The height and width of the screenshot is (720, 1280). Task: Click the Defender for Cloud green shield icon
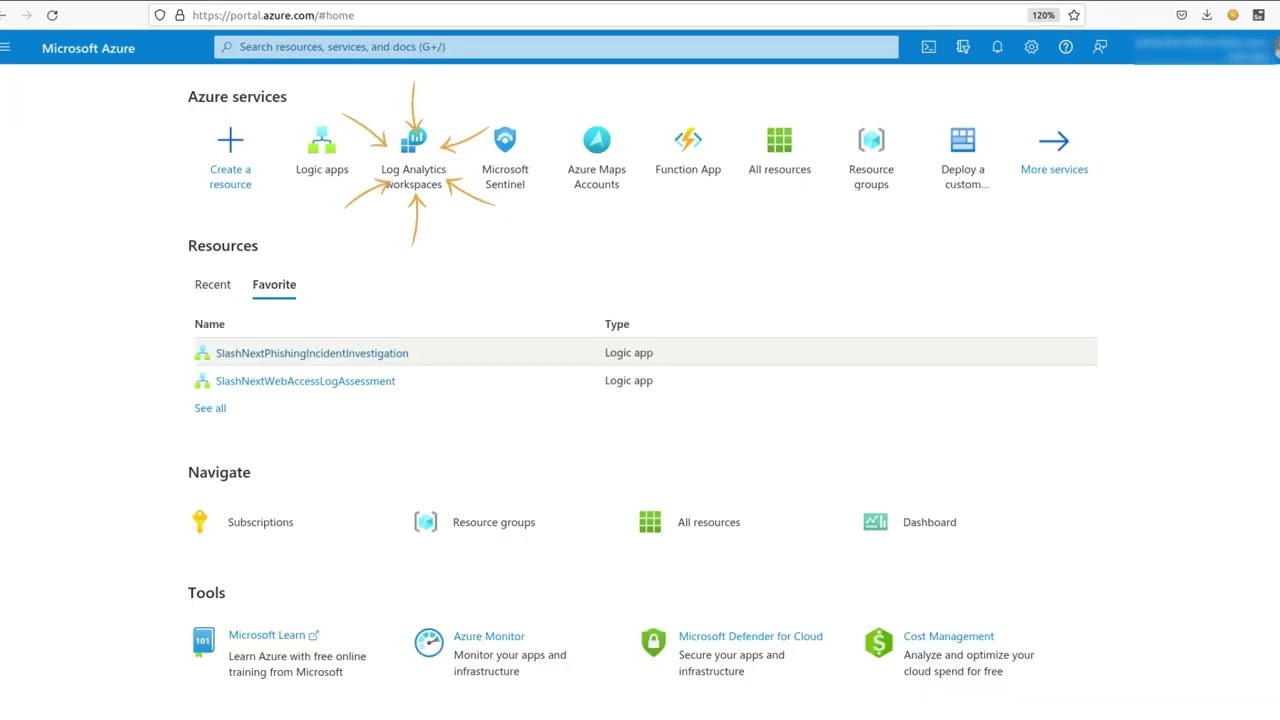point(653,642)
